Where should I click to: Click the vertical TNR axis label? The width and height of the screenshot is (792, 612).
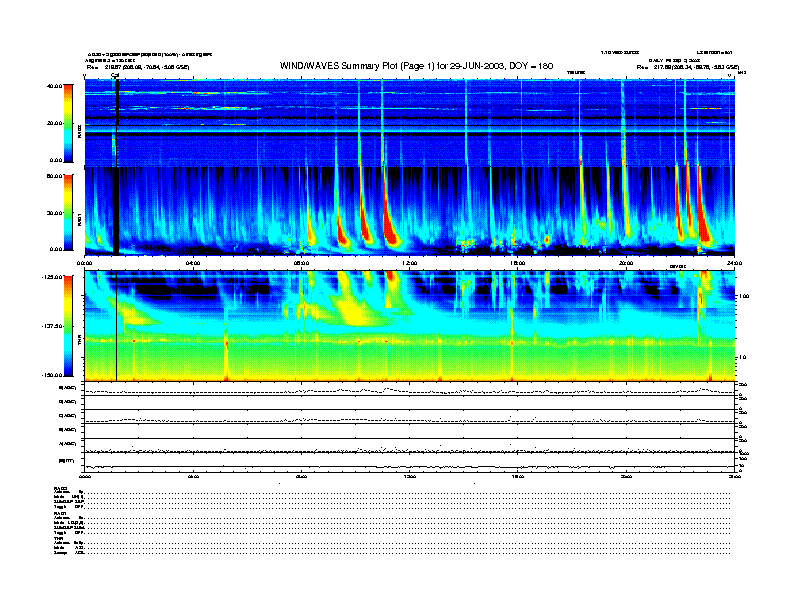80,342
